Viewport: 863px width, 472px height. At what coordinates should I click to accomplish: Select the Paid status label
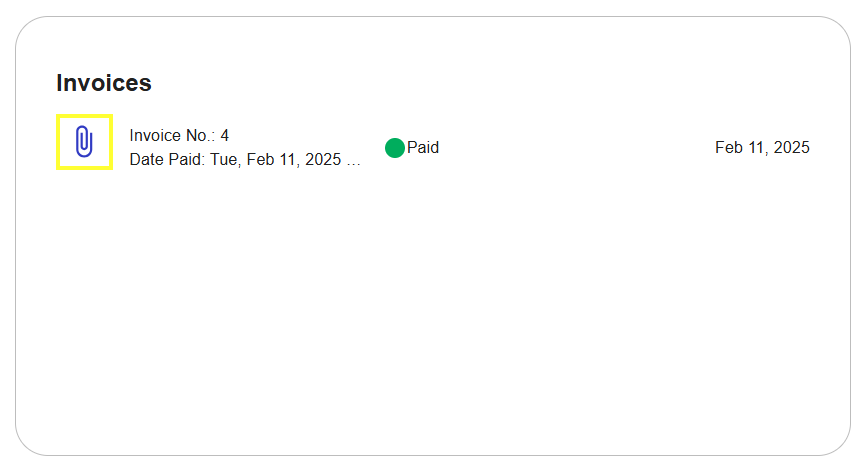pos(423,147)
